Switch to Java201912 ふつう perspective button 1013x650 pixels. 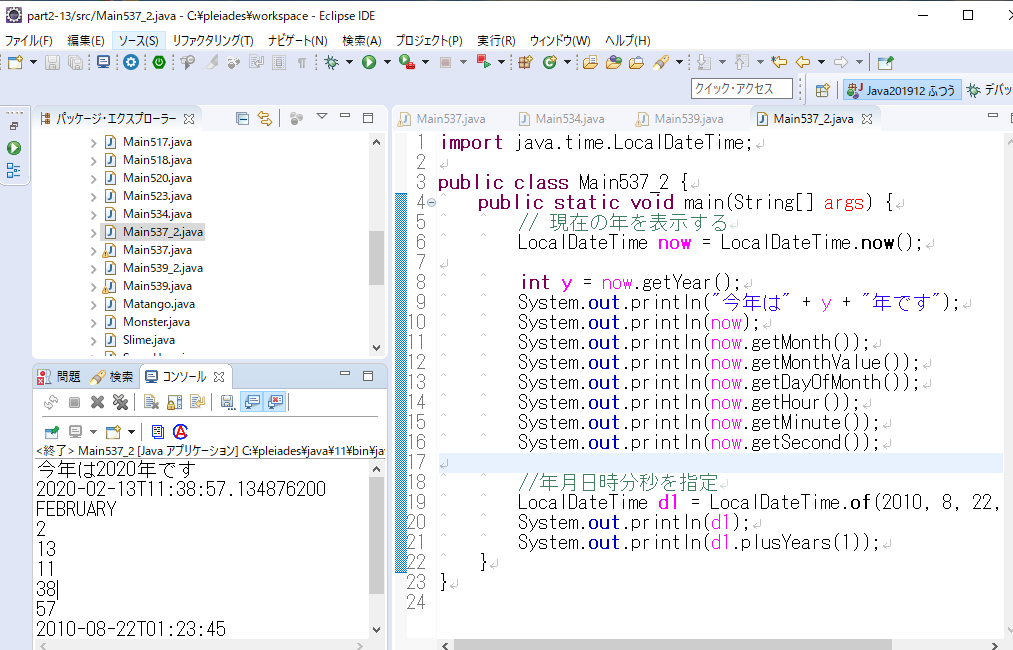(x=902, y=90)
